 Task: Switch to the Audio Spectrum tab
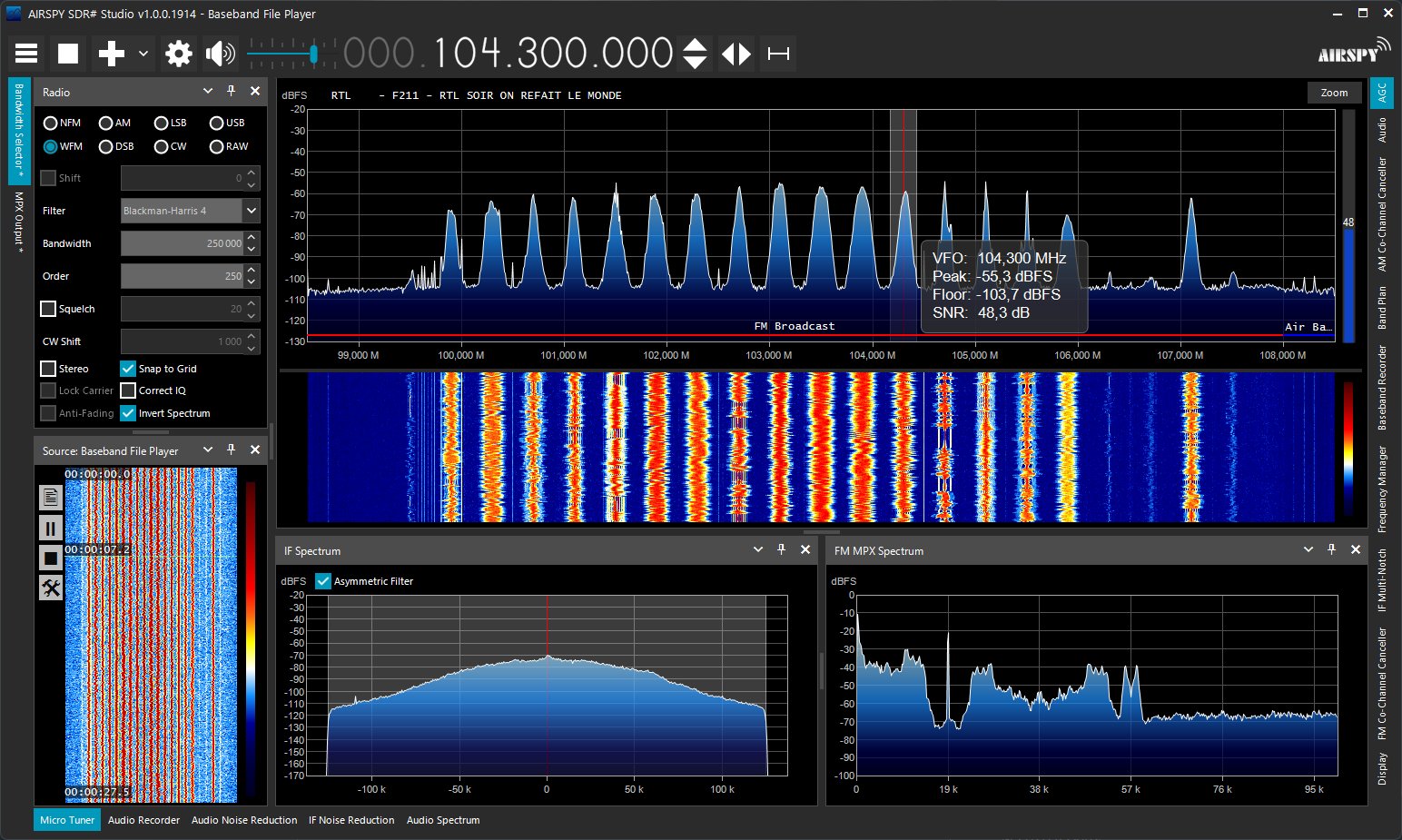point(443,820)
